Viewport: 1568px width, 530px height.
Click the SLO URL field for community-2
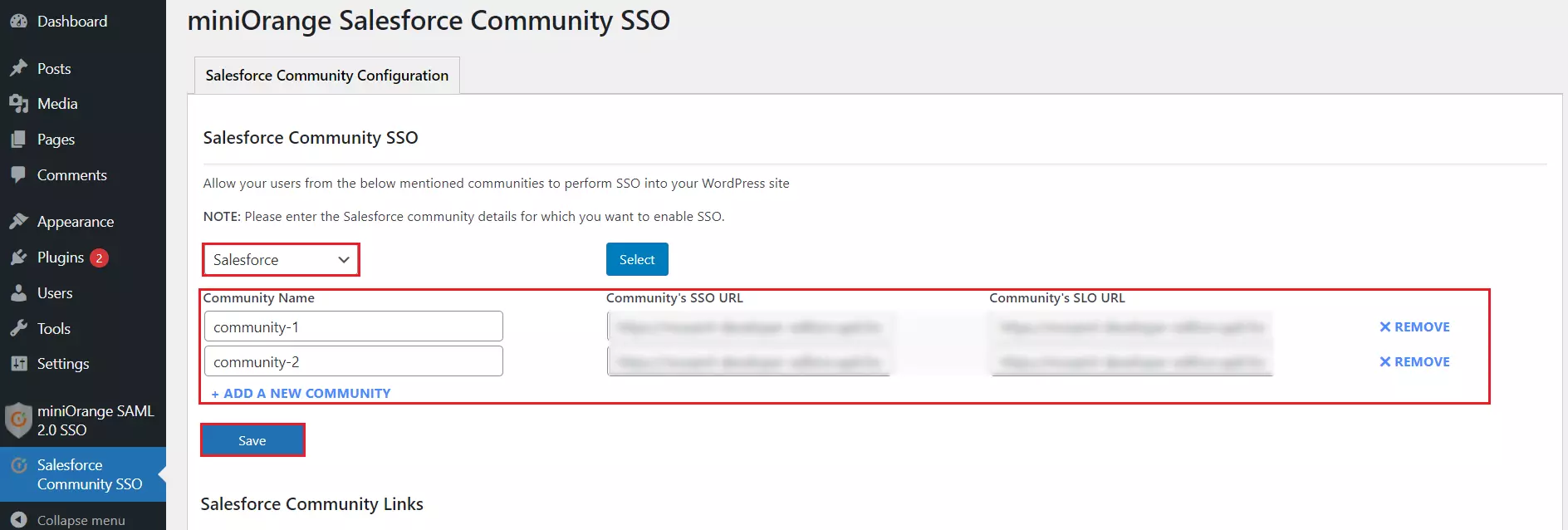point(1131,361)
